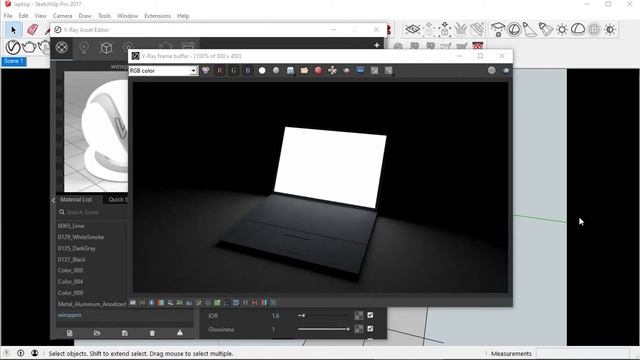Click V-Ray fur grass icon
Screen dimensions: 640x360
coord(461,29)
